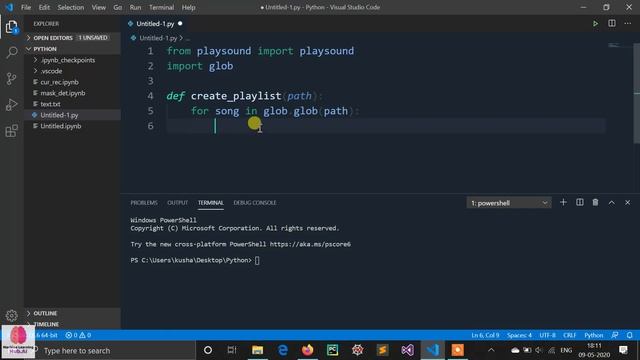The height and width of the screenshot is (360, 640).
Task: Expand the .vscode folder
Action: (72, 71)
